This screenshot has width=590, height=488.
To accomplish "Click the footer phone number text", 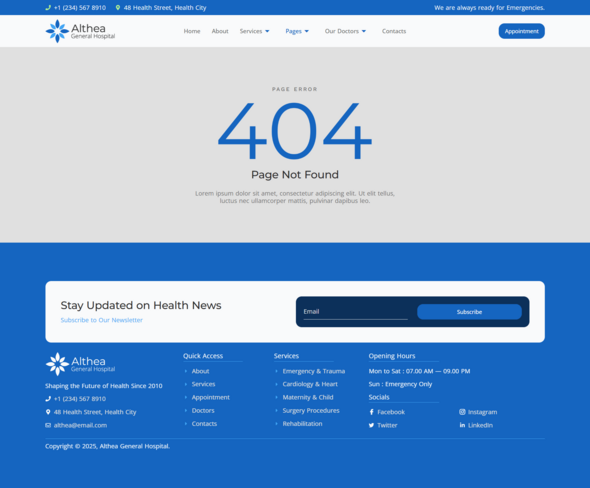I will 80,399.
